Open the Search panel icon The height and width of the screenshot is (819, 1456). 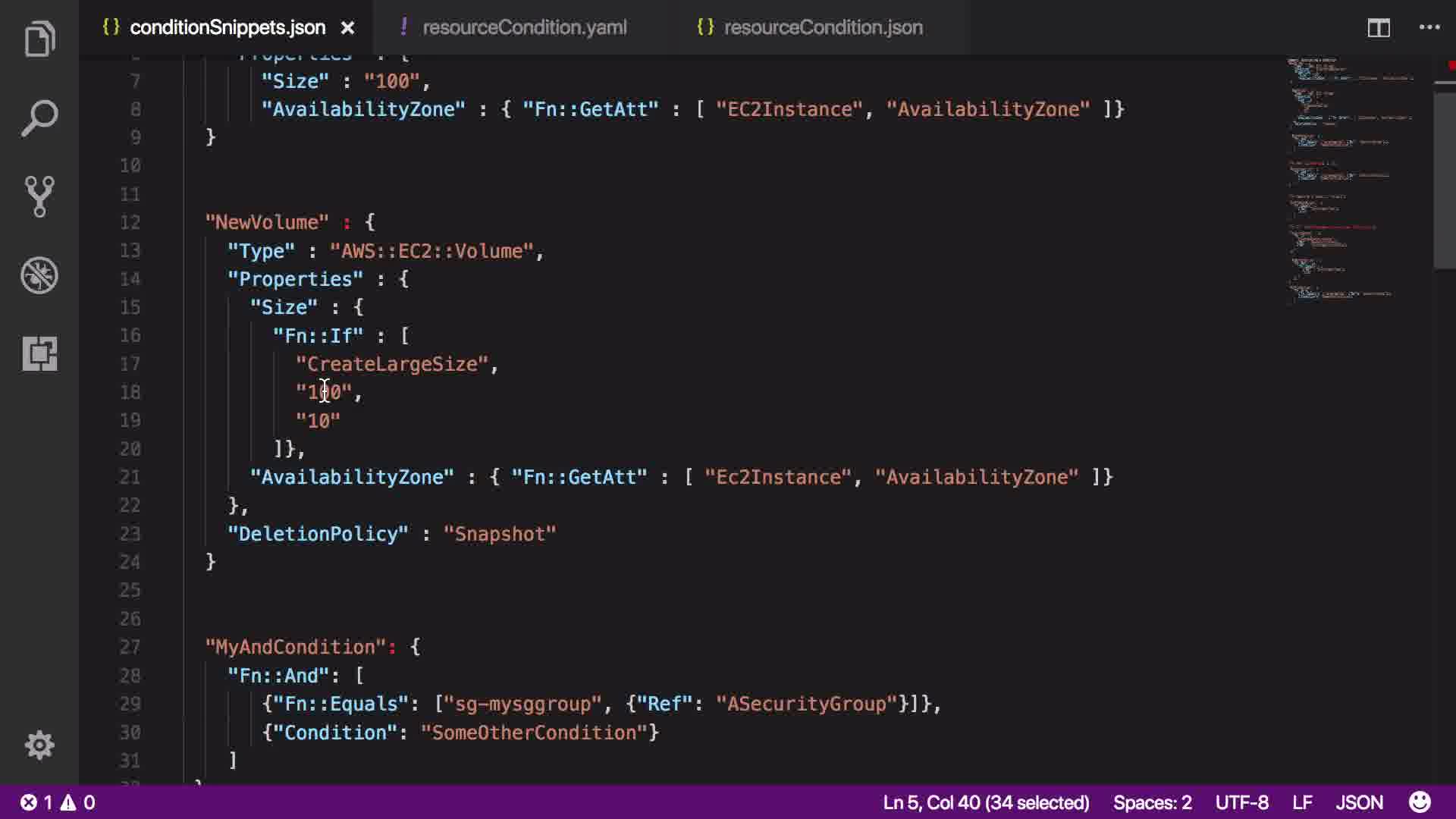pyautogui.click(x=39, y=118)
